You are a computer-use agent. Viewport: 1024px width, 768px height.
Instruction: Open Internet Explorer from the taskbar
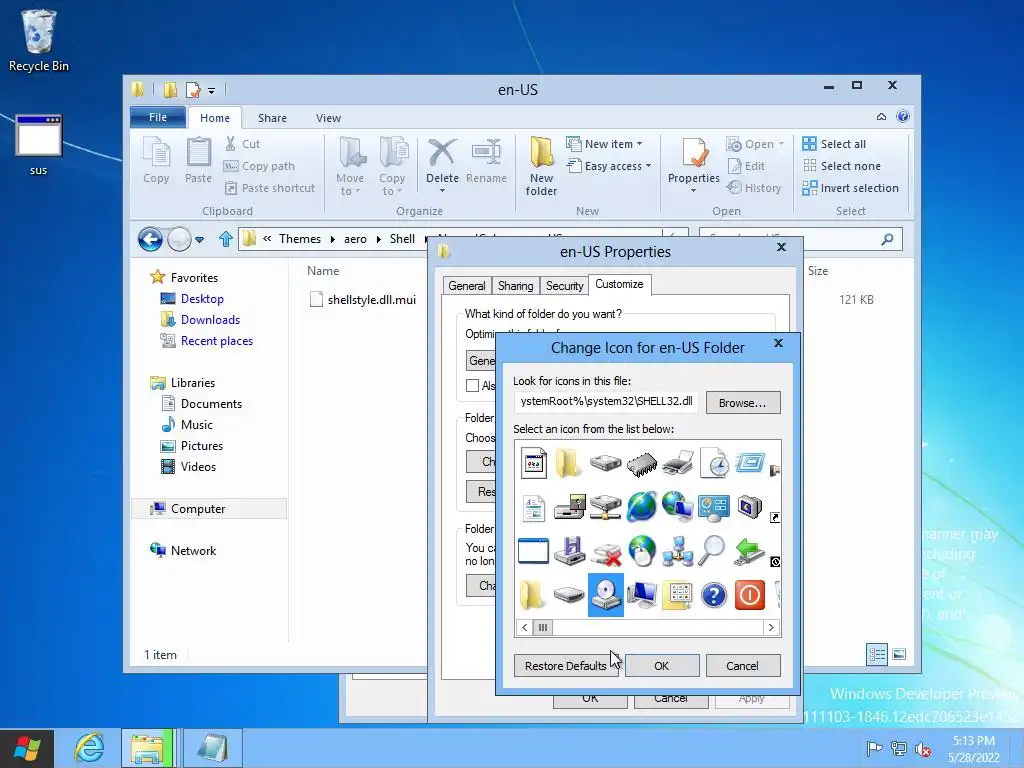(x=88, y=748)
